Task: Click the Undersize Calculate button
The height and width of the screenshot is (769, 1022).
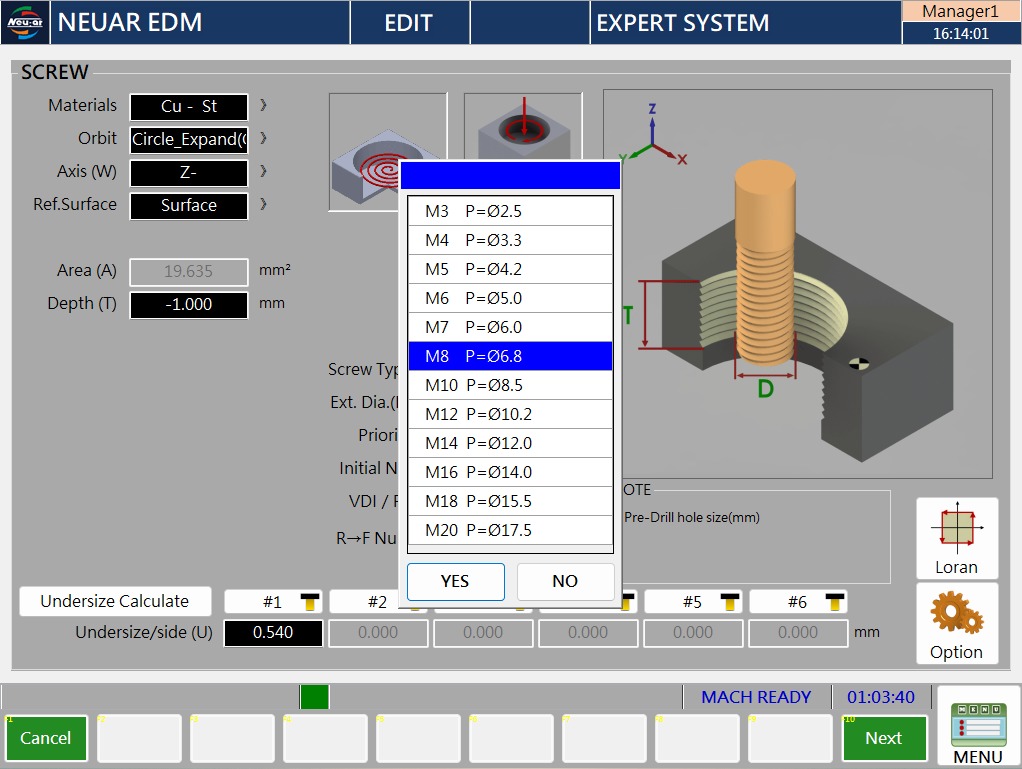Action: [115, 601]
